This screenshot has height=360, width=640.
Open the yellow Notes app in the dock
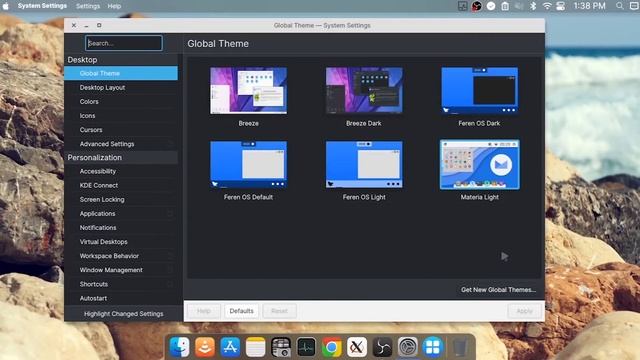pyautogui.click(x=256, y=347)
